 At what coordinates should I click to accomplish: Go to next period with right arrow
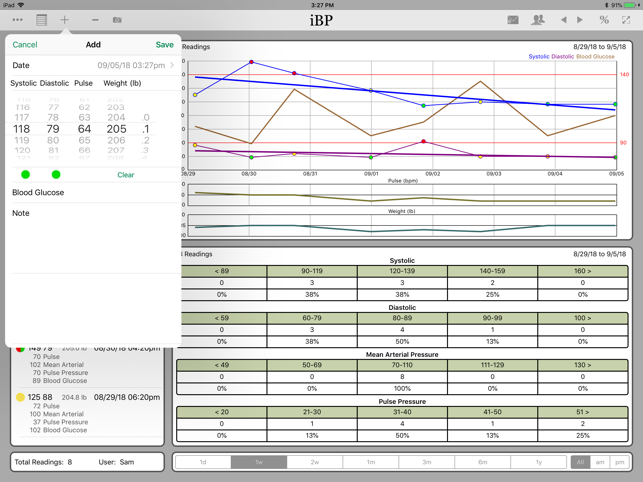click(580, 20)
